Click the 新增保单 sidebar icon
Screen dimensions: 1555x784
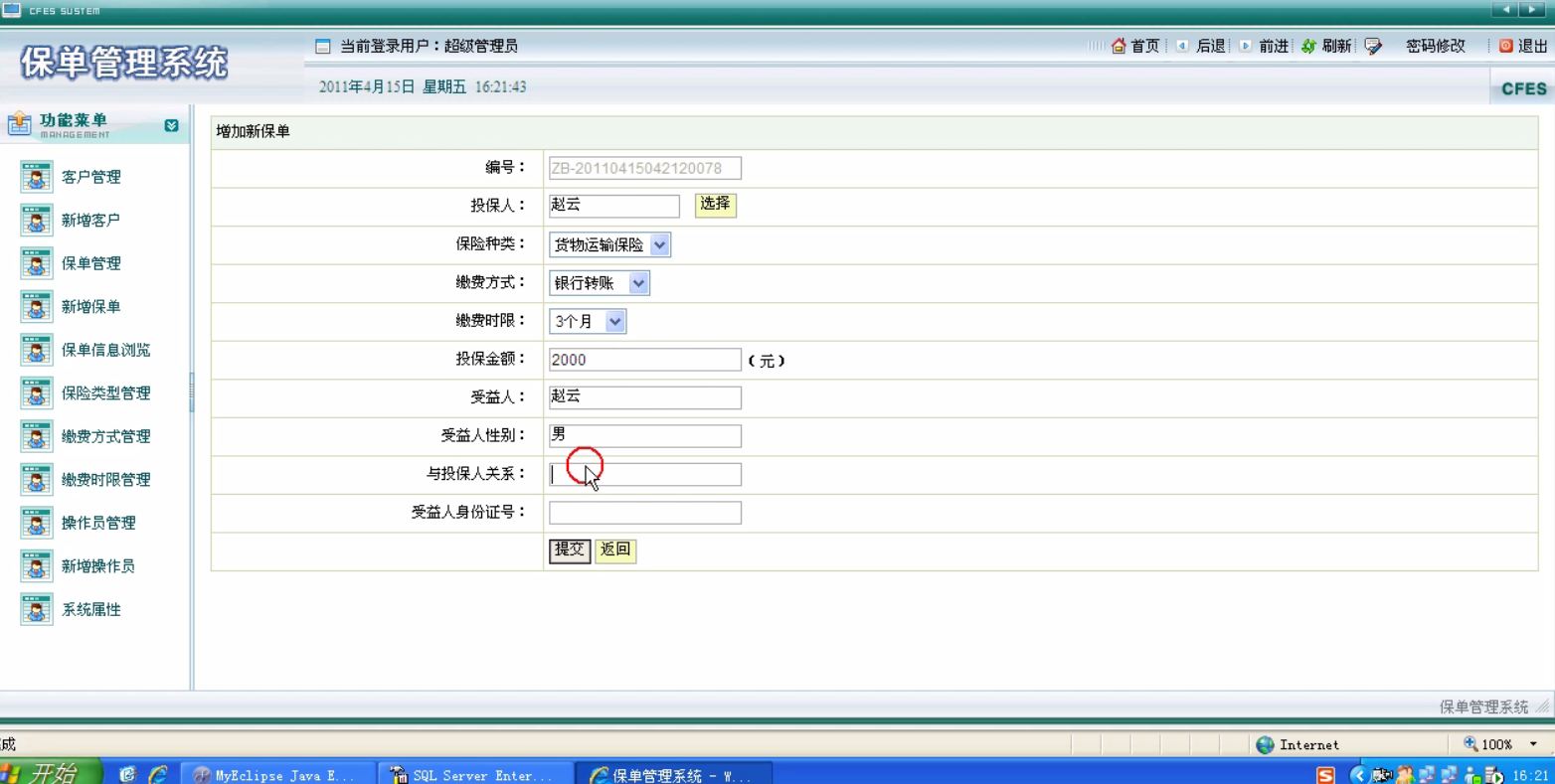37,307
